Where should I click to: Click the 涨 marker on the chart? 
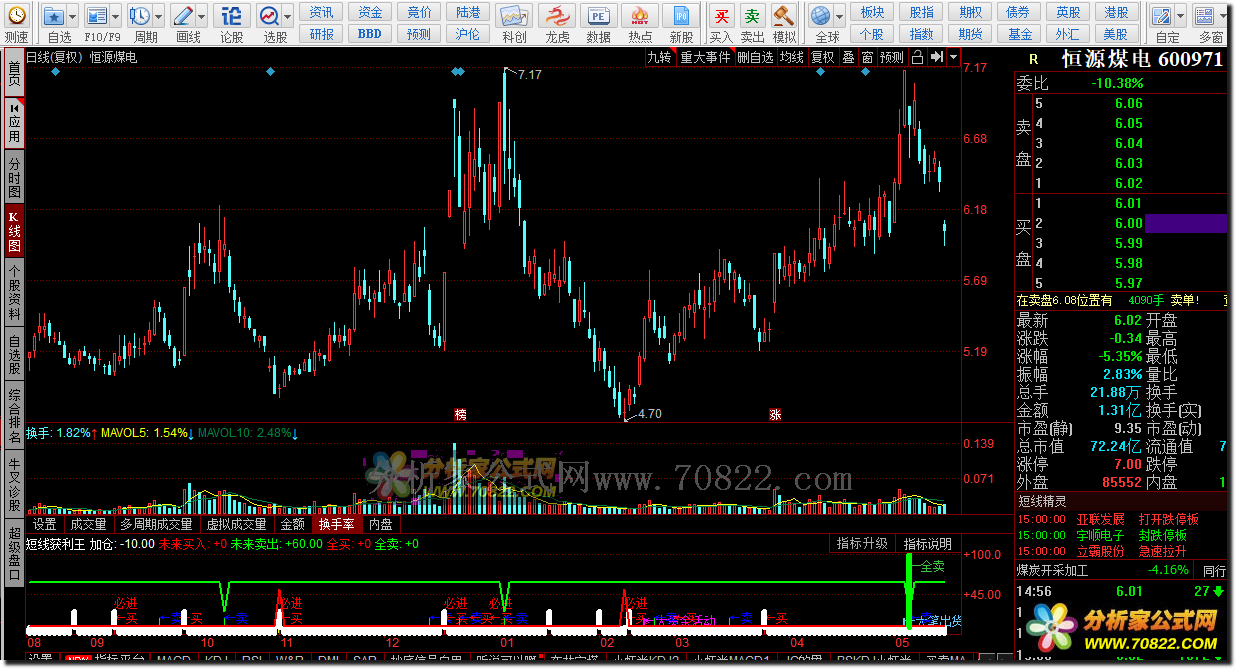(x=775, y=413)
